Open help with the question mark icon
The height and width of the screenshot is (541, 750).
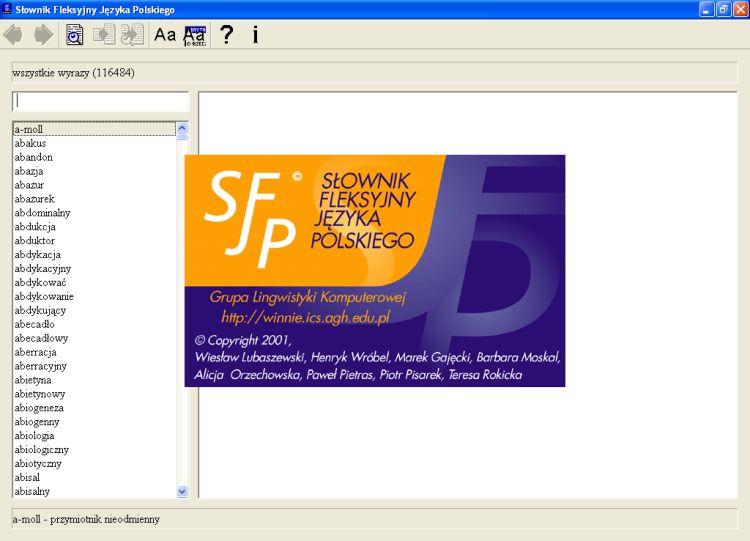[226, 34]
